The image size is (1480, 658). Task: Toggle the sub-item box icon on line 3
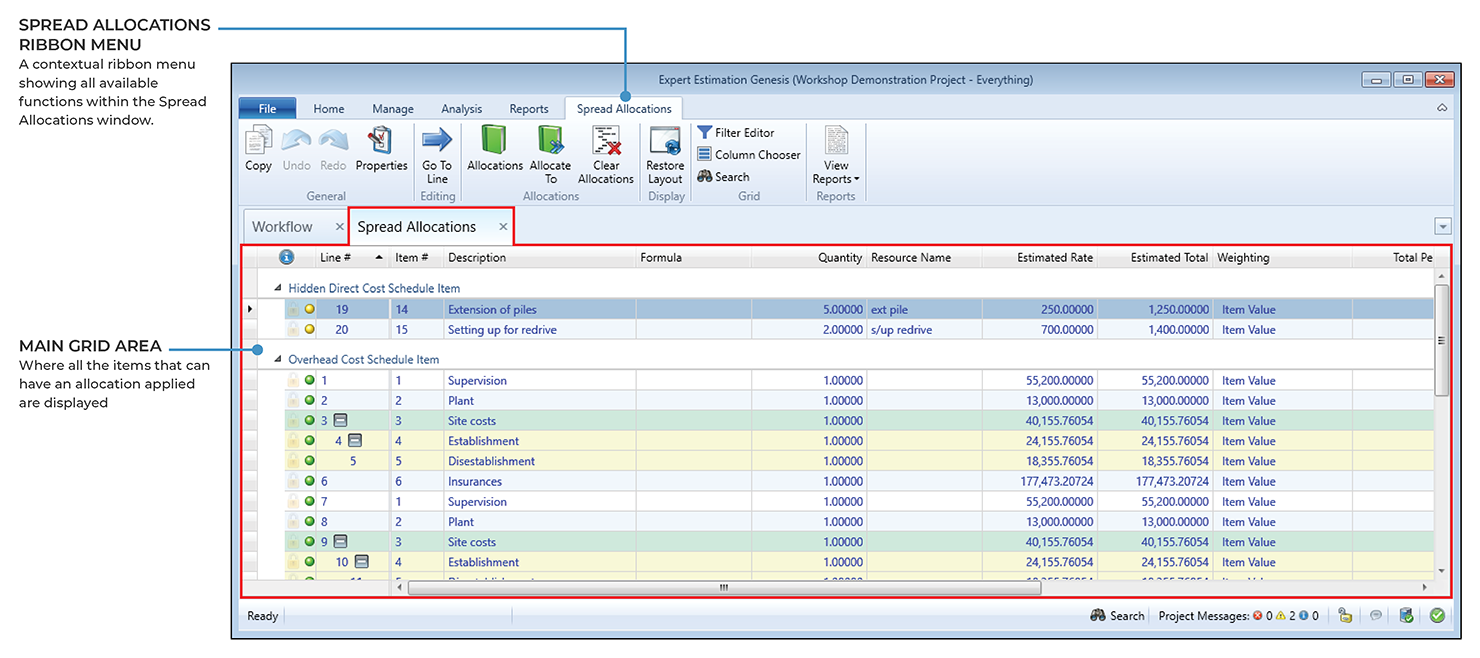point(340,421)
